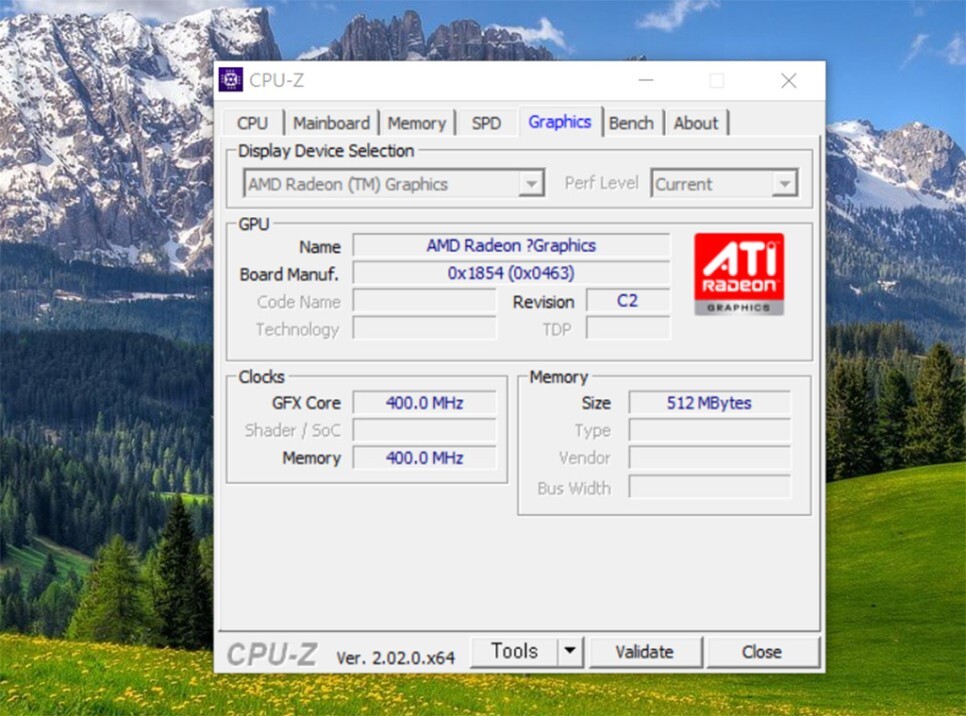Click the empty TDP field
966x716 pixels.
click(x=628, y=328)
